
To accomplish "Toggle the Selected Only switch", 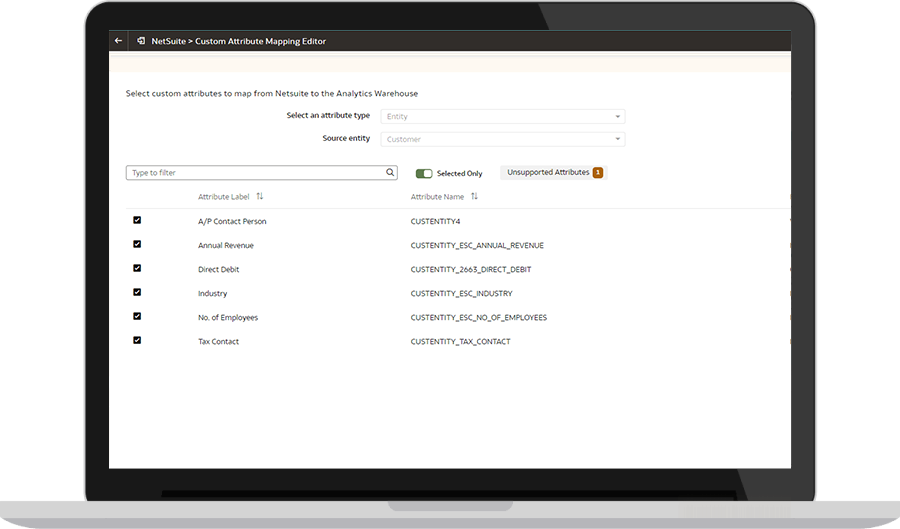I will pyautogui.click(x=424, y=174).
